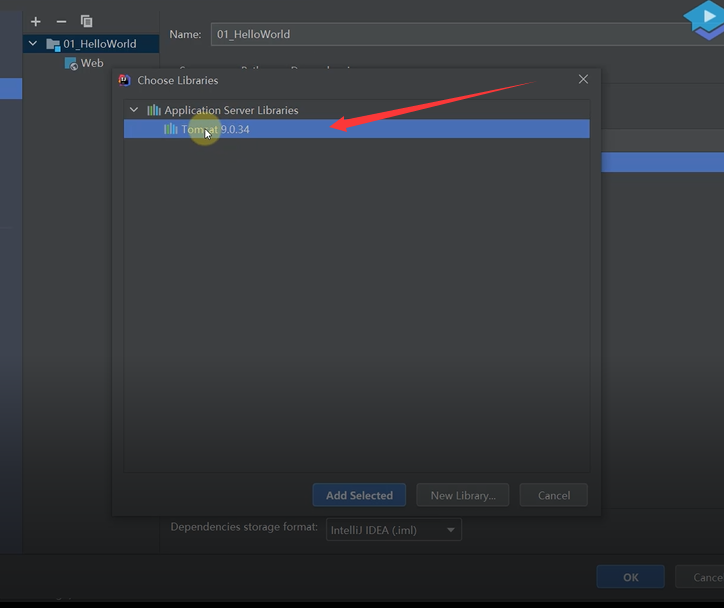Image resolution: width=724 pixels, height=608 pixels.
Task: Click the 01_HelloWorld module folder icon
Action: tap(53, 44)
